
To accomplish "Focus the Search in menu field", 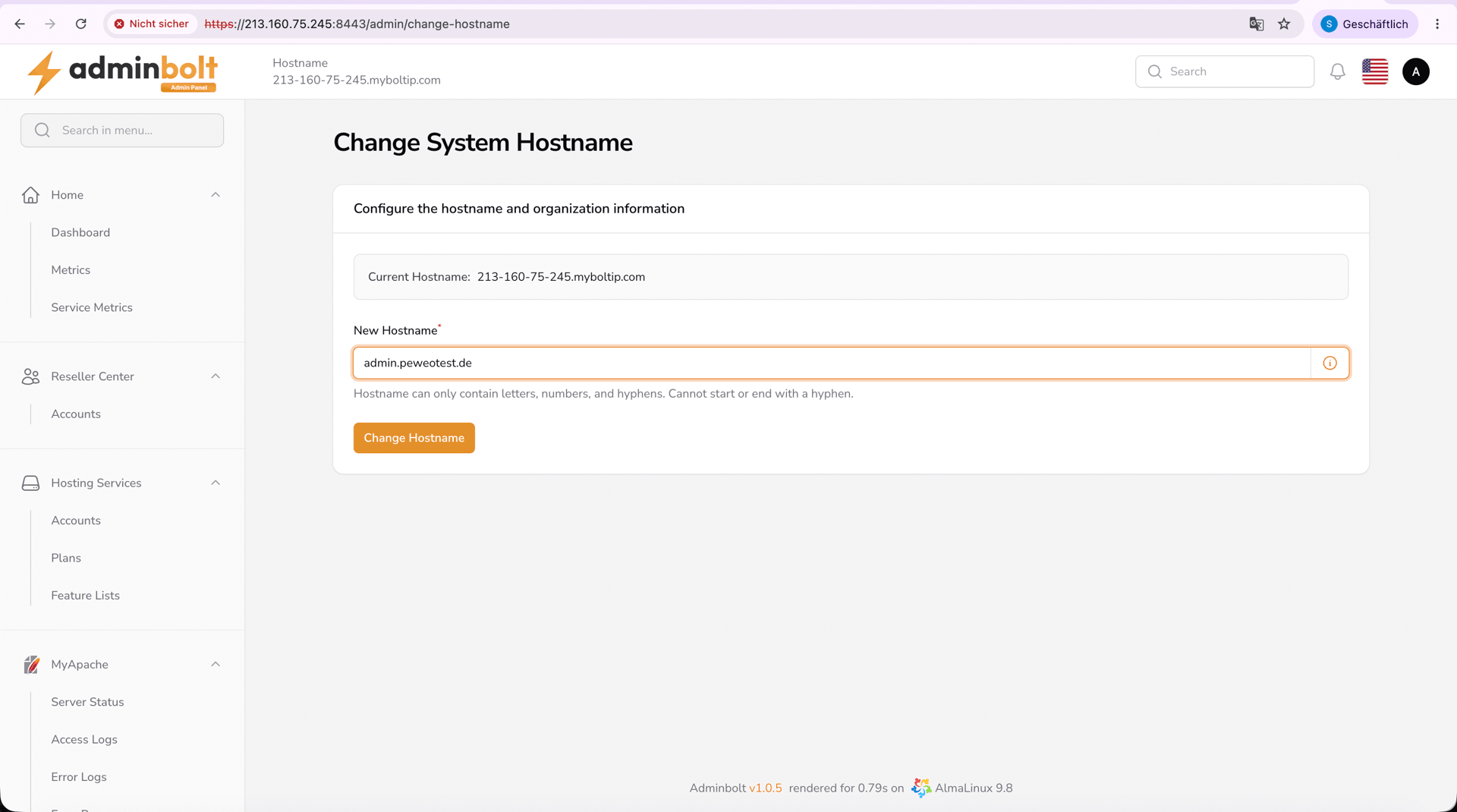I will [x=122, y=131].
